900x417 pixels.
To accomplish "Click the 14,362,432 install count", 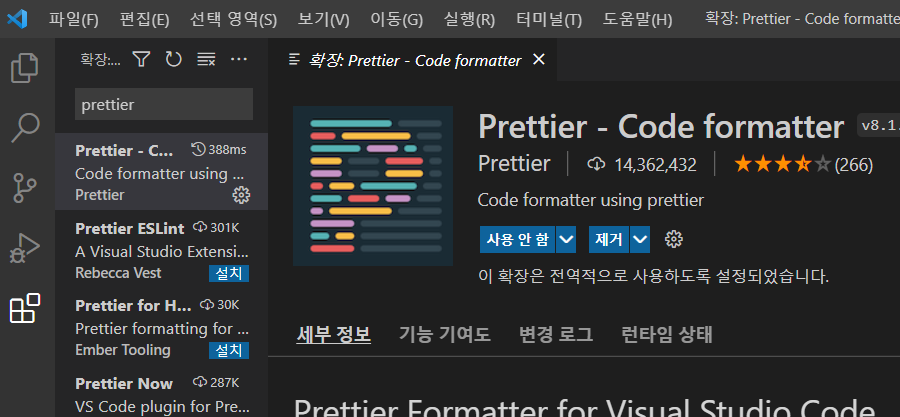I will (x=655, y=165).
